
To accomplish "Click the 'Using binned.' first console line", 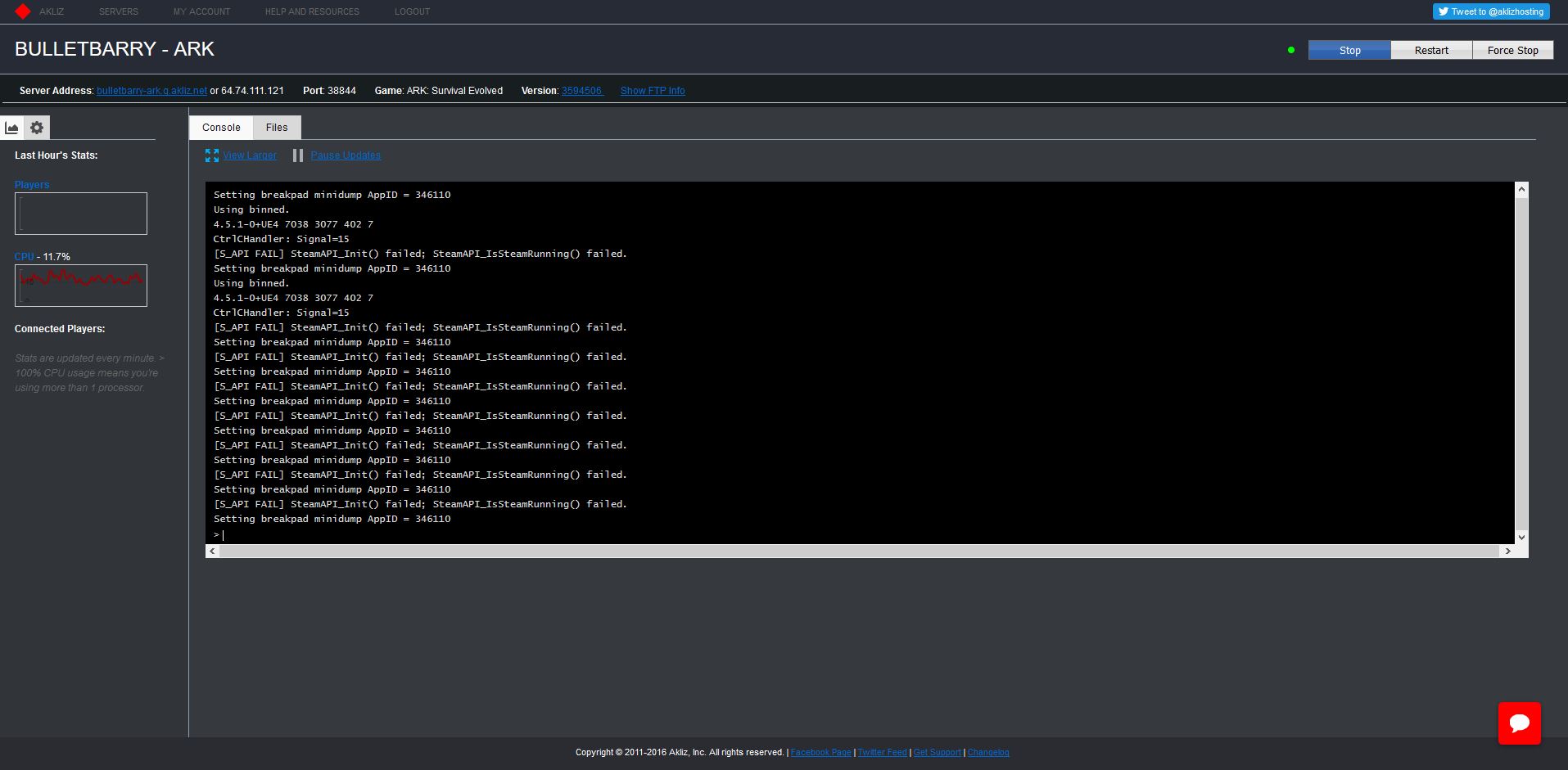I will pos(251,209).
